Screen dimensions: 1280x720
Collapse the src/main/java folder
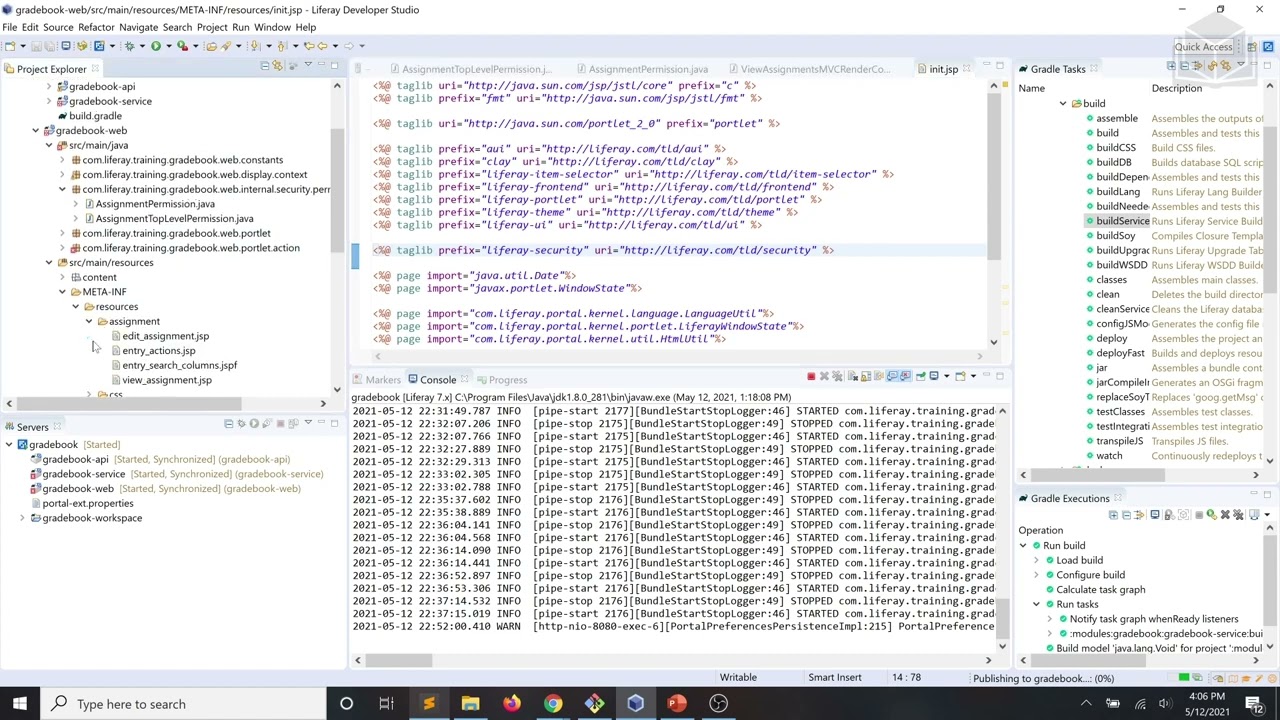tap(48, 145)
